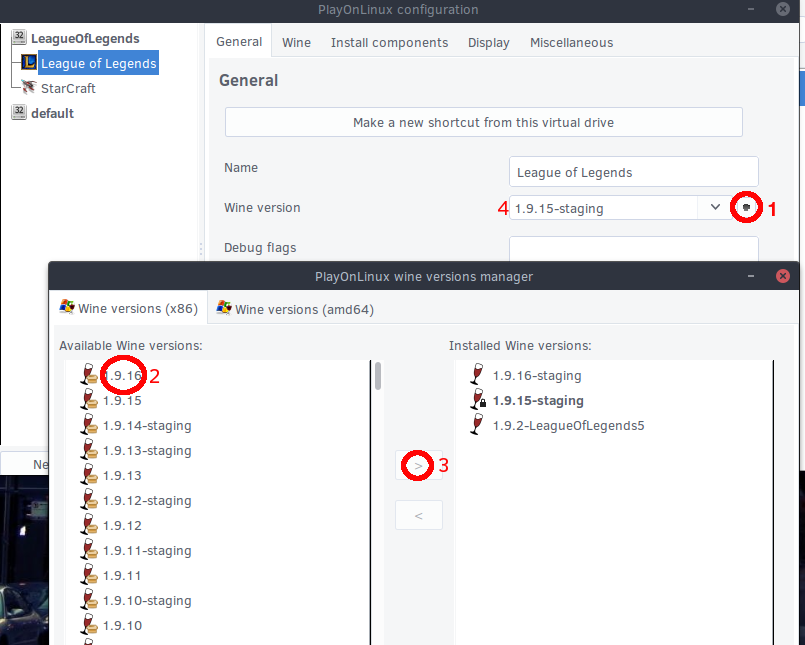Switch to Wine versions (amd64) tab
The width and height of the screenshot is (805, 645).
295,309
